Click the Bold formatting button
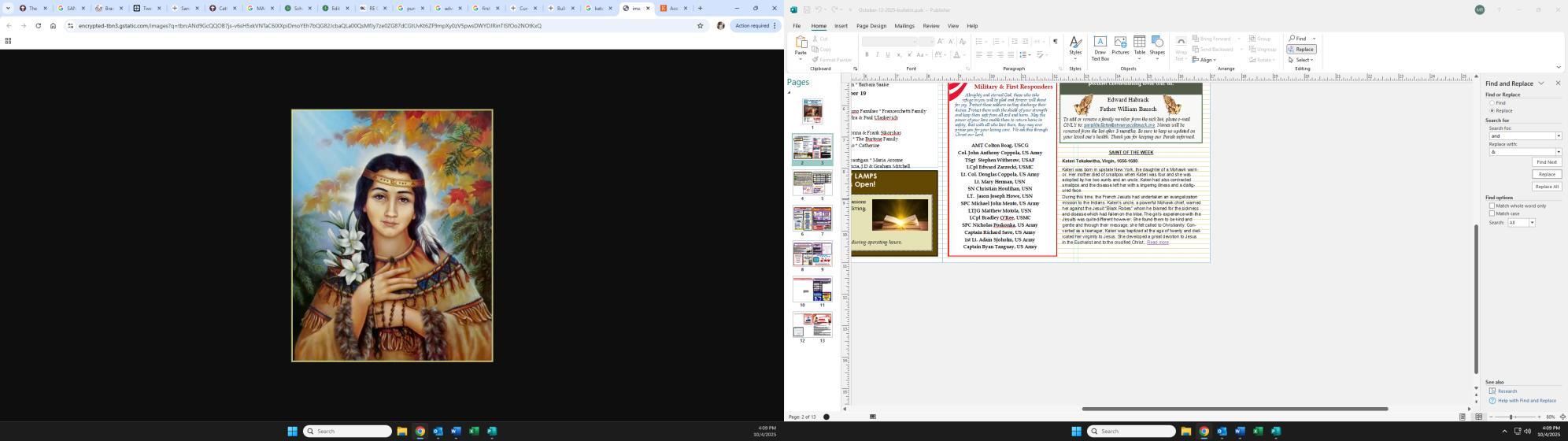This screenshot has width=1568, height=441. pos(867,55)
